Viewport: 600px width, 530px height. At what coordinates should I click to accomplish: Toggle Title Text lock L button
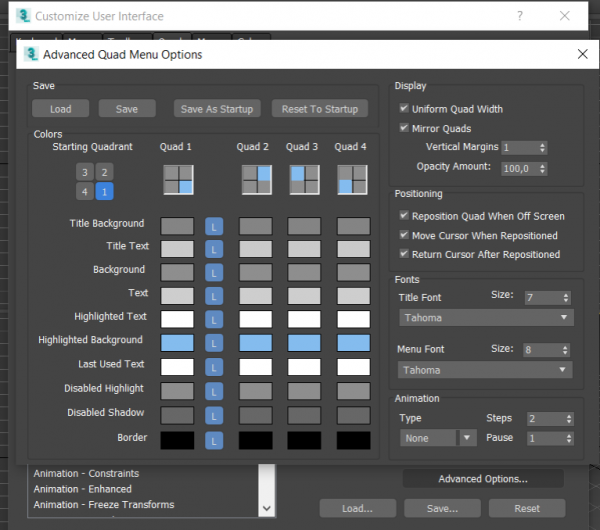[x=214, y=250]
